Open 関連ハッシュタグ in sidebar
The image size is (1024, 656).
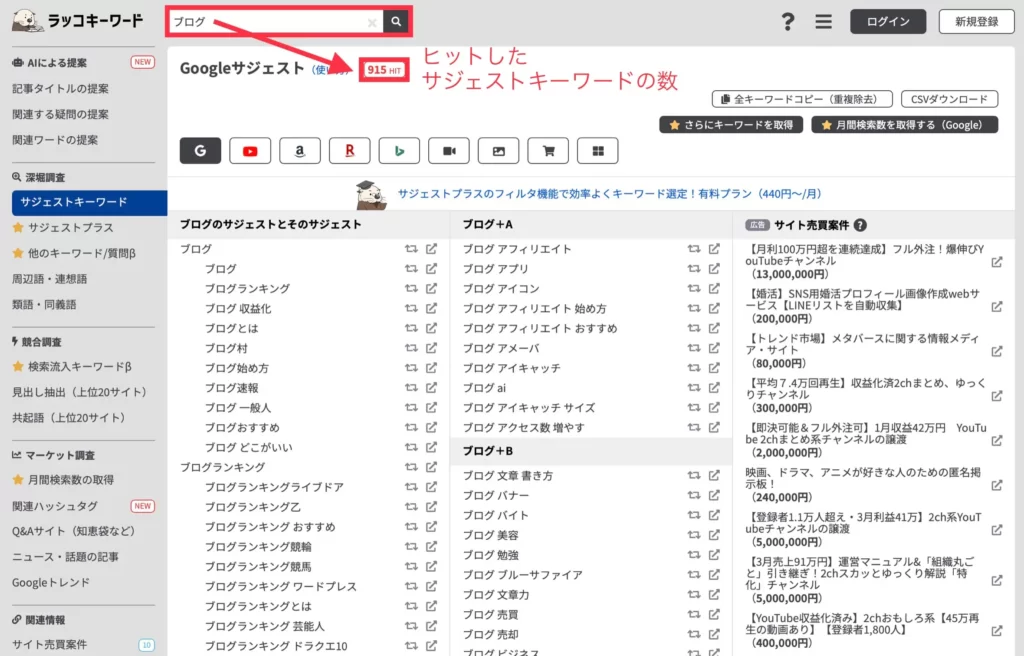click(x=55, y=506)
